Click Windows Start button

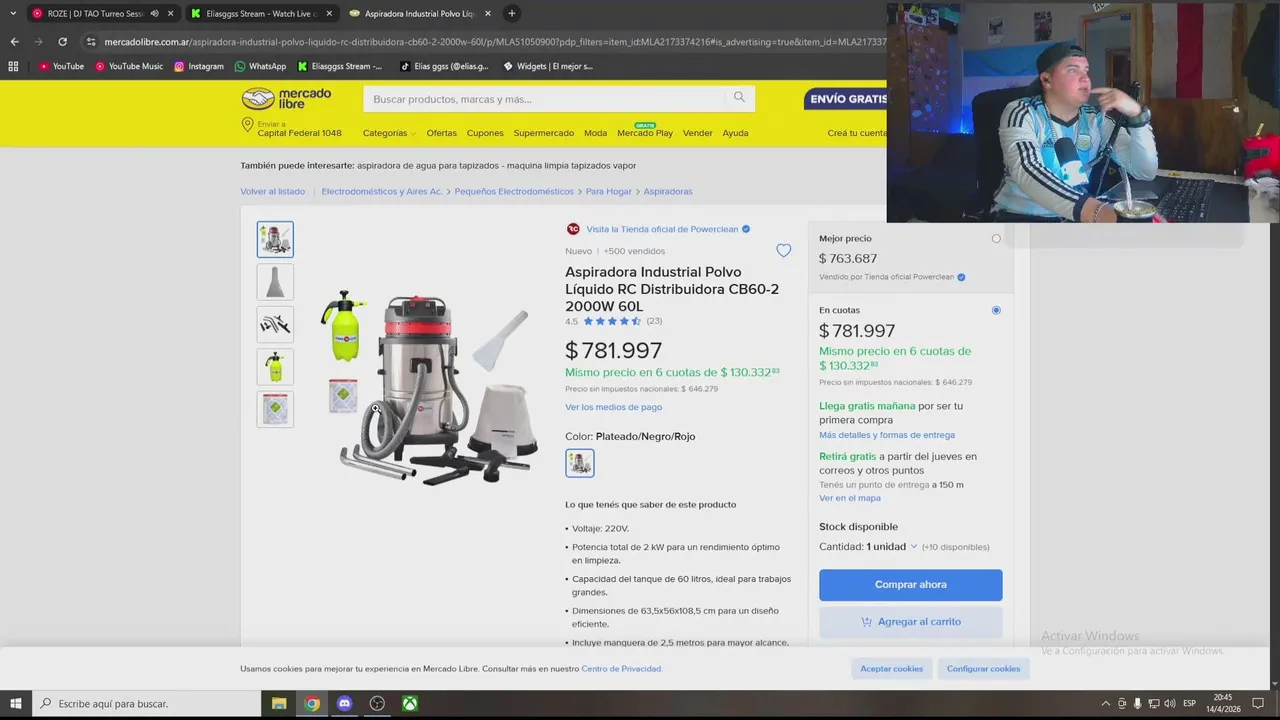16,703
